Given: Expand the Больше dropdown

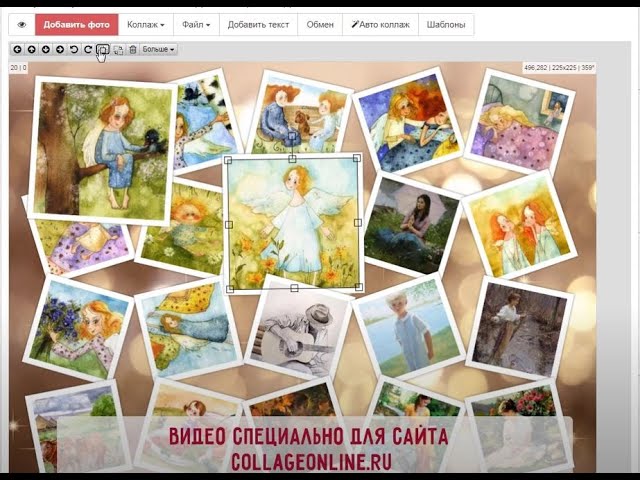Looking at the screenshot, I should pos(158,49).
